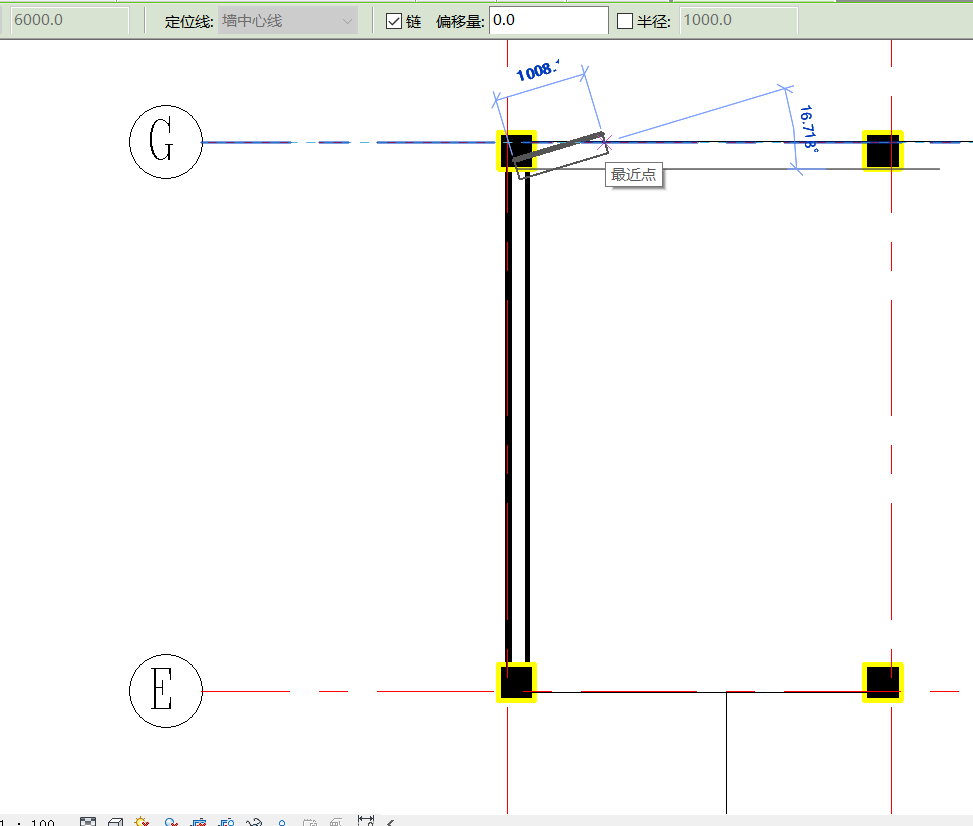Click the Reveal Hidden Elements lightbulb icon
This screenshot has width=973, height=826.
tap(282, 822)
